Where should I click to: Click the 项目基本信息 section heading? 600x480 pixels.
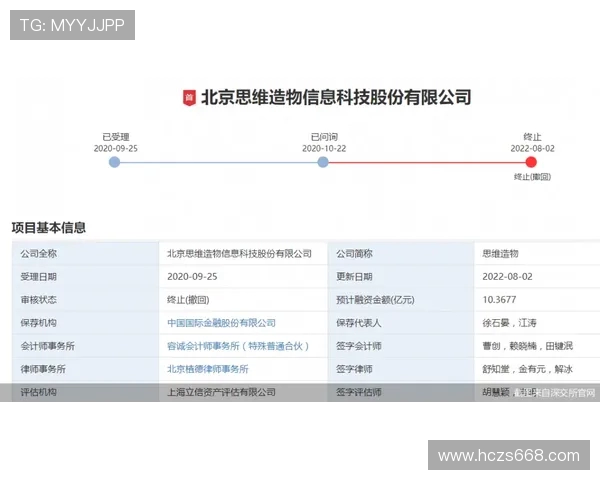(x=49, y=227)
